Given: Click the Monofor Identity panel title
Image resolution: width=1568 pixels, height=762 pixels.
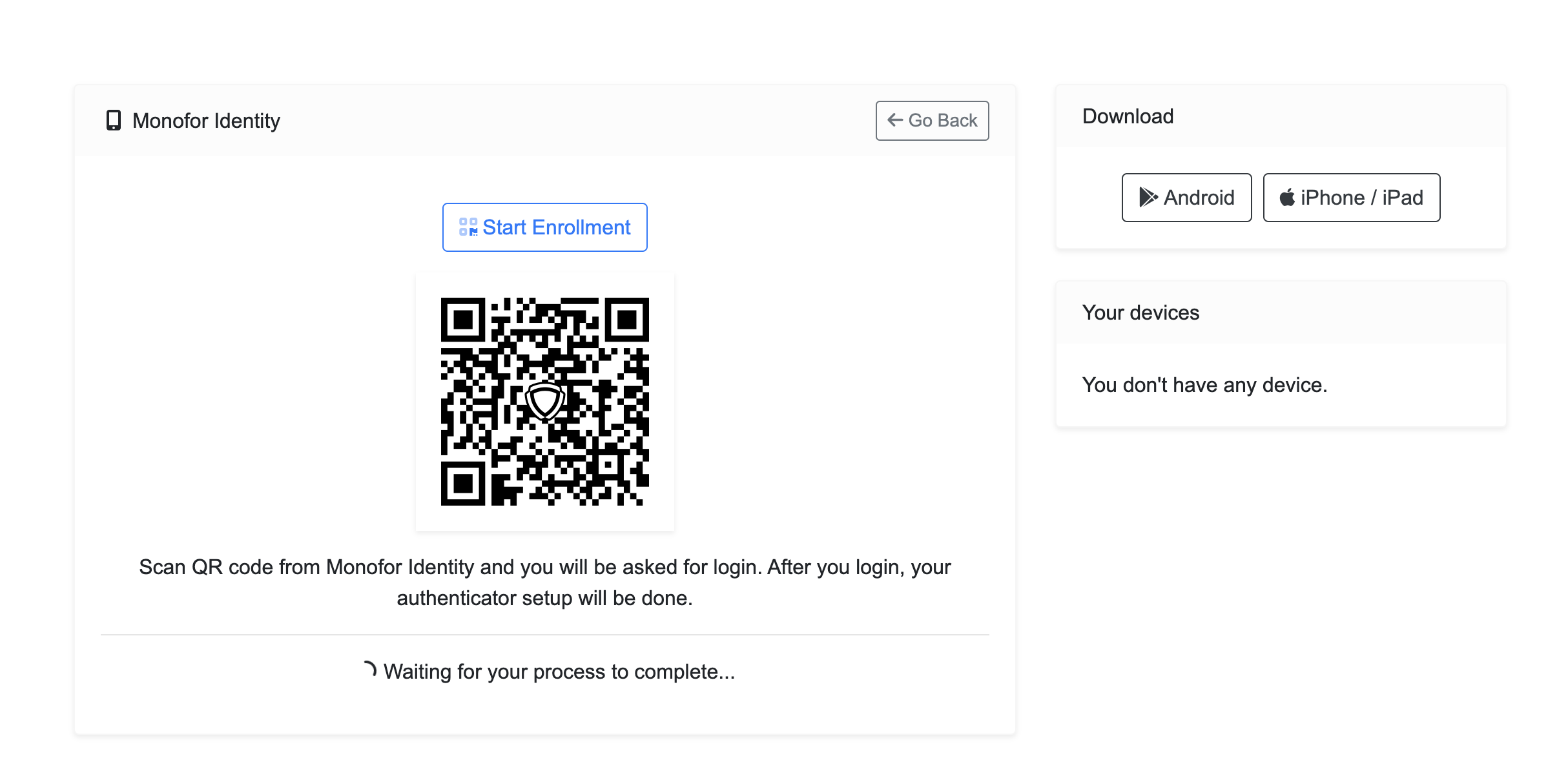Looking at the screenshot, I should [206, 121].
